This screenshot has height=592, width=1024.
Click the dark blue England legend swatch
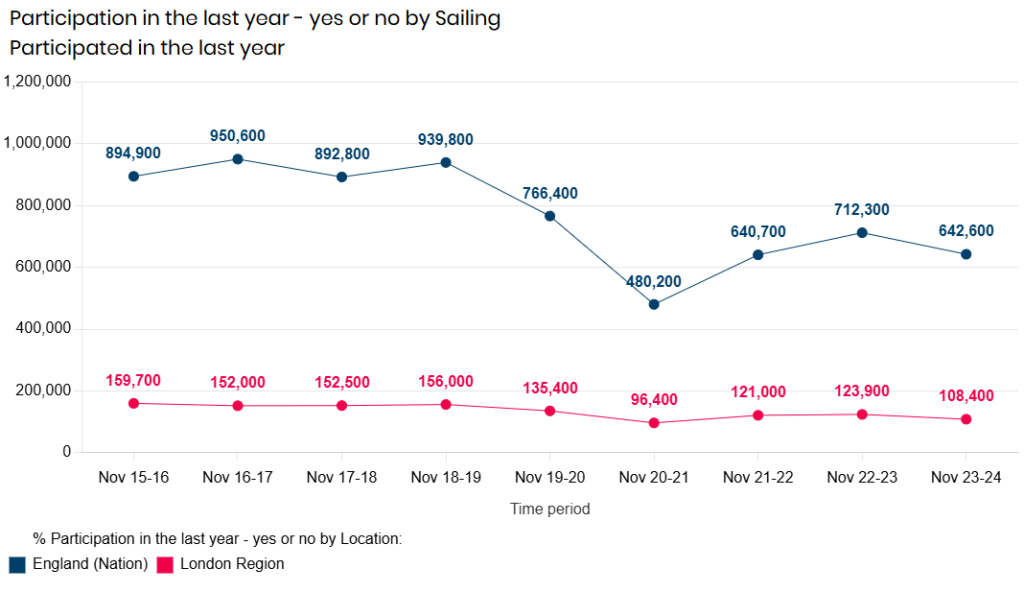[17, 565]
